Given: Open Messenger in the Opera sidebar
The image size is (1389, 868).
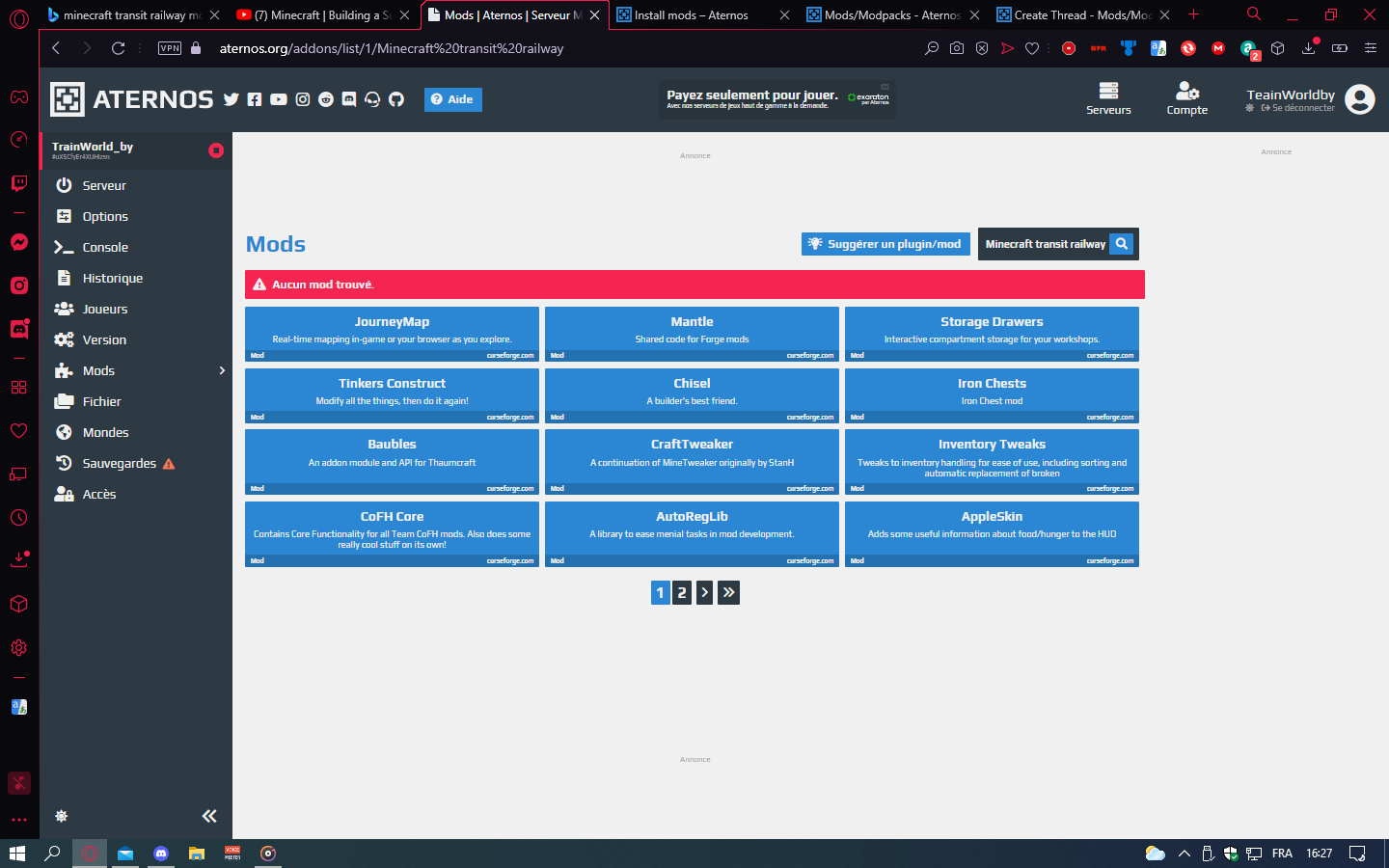Looking at the screenshot, I should (x=19, y=242).
